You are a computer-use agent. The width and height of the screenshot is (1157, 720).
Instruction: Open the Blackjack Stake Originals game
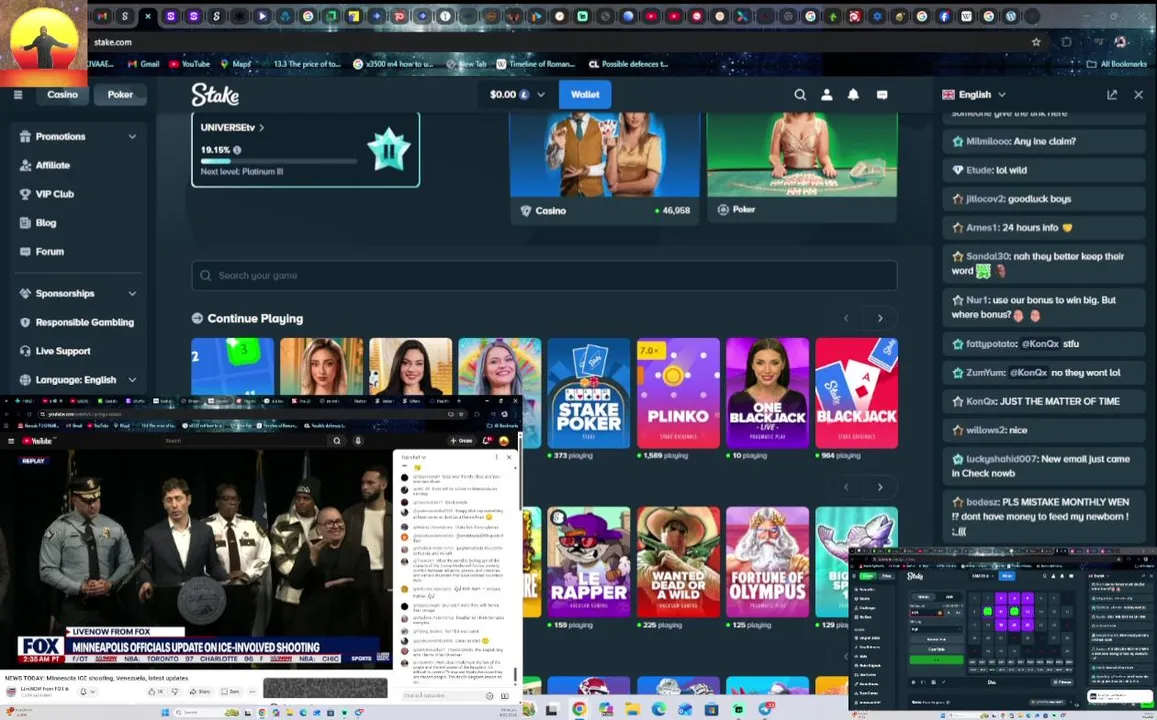coord(857,393)
